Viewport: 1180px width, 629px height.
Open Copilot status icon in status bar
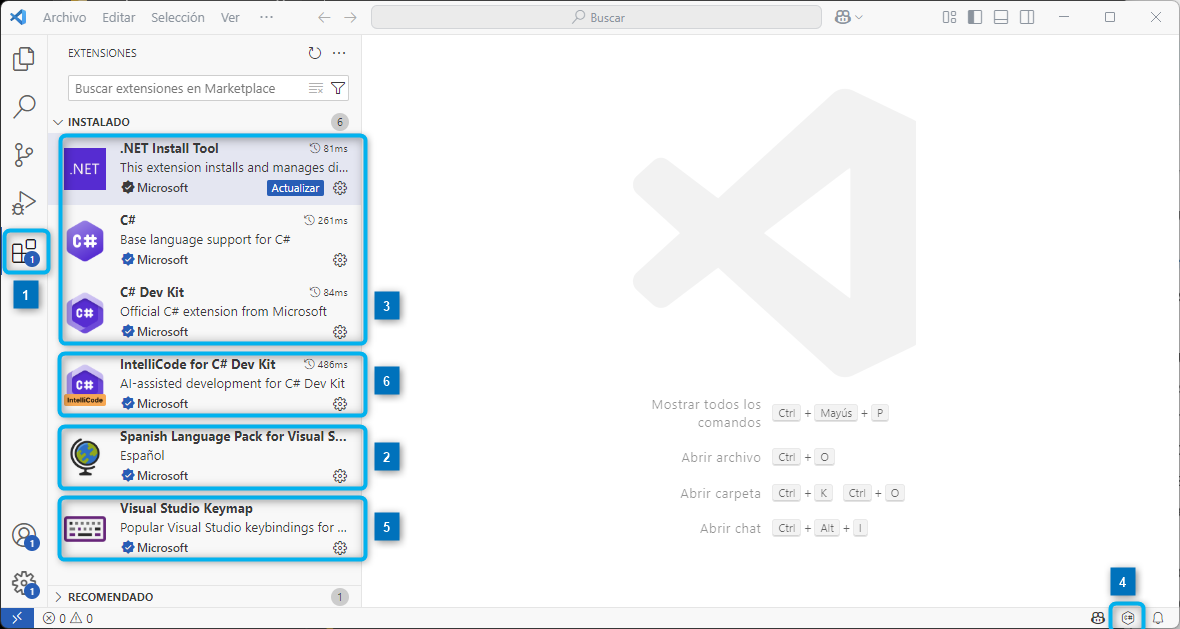pyautogui.click(x=1098, y=618)
